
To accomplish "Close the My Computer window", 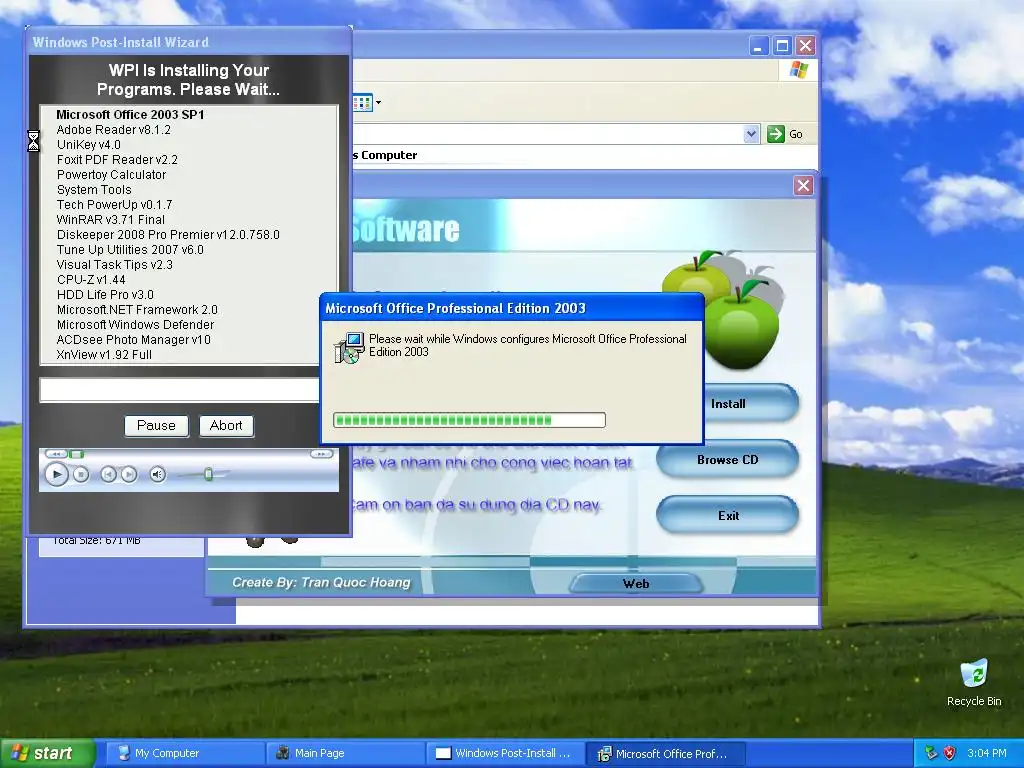I will click(805, 46).
